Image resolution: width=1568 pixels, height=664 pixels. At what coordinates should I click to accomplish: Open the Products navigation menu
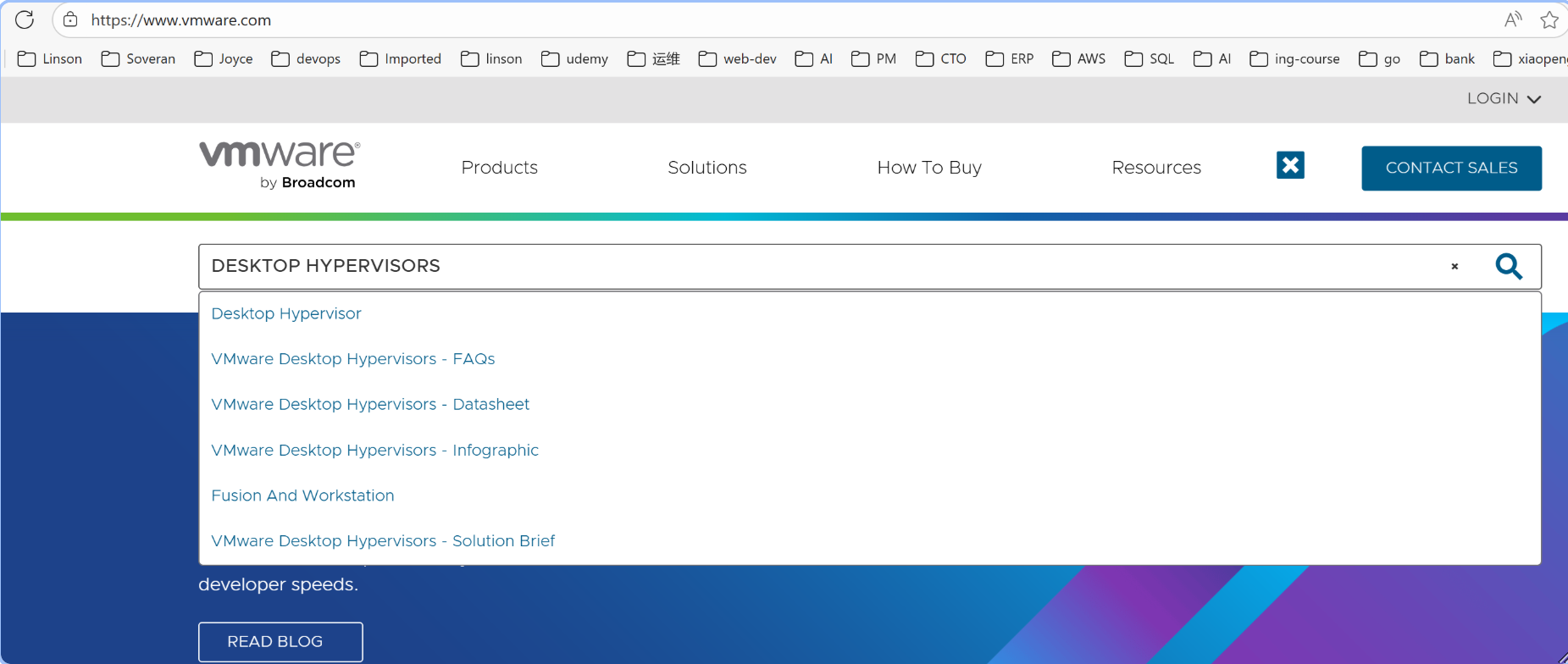pyautogui.click(x=499, y=168)
